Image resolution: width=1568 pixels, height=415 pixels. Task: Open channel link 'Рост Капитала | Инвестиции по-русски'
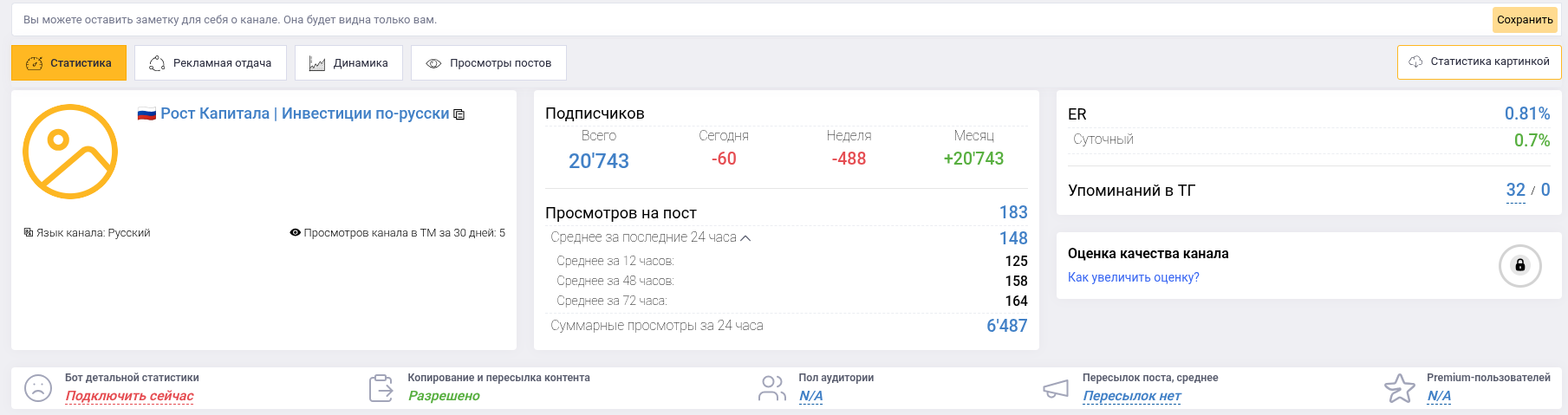(x=304, y=113)
